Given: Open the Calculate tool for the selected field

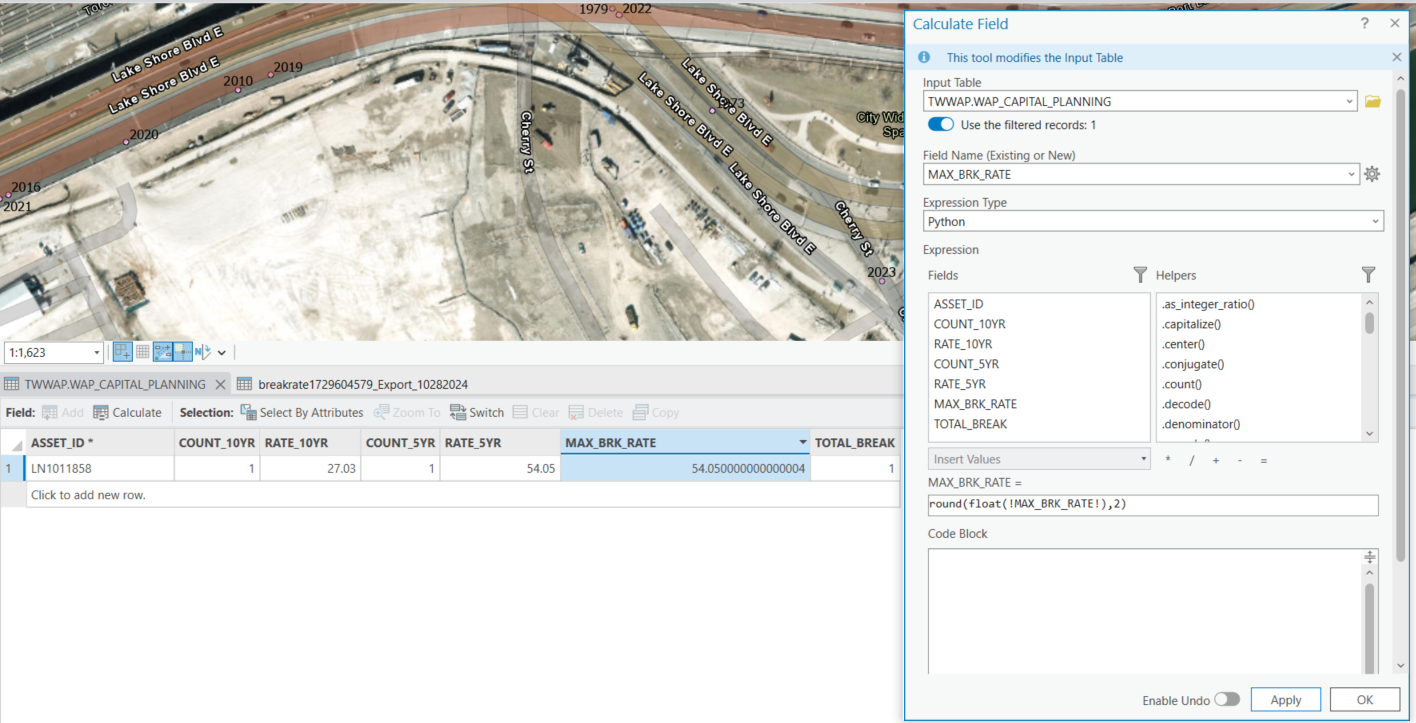Looking at the screenshot, I should (129, 412).
